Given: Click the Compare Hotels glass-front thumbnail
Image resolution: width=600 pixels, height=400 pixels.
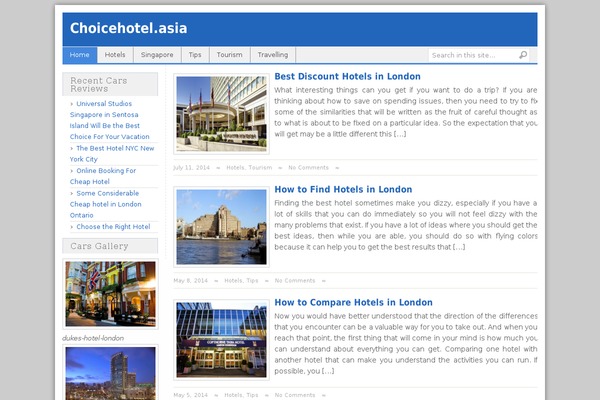Looking at the screenshot, I should click(221, 340).
